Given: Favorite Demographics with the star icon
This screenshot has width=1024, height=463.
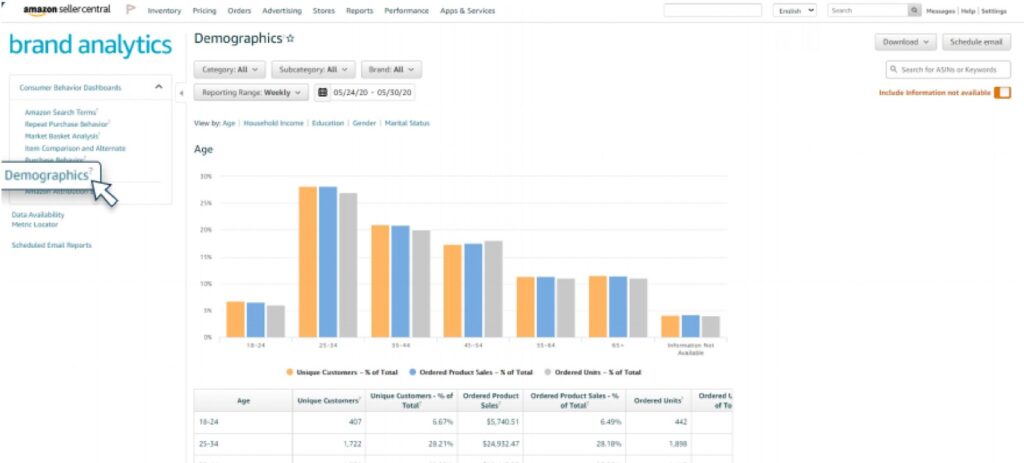Looking at the screenshot, I should [290, 39].
